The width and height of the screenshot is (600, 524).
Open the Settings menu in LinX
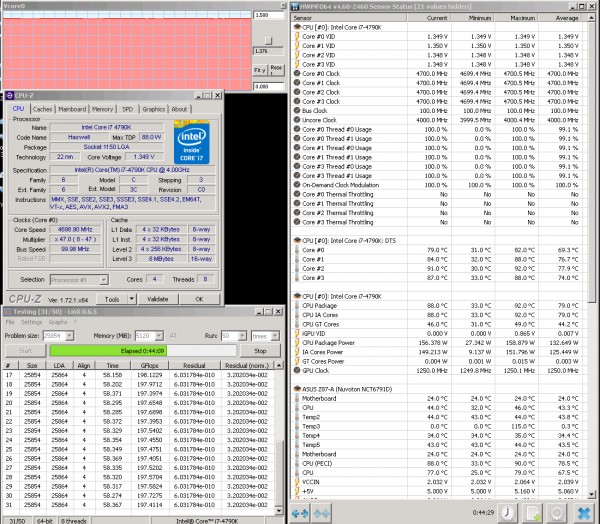[x=31, y=322]
